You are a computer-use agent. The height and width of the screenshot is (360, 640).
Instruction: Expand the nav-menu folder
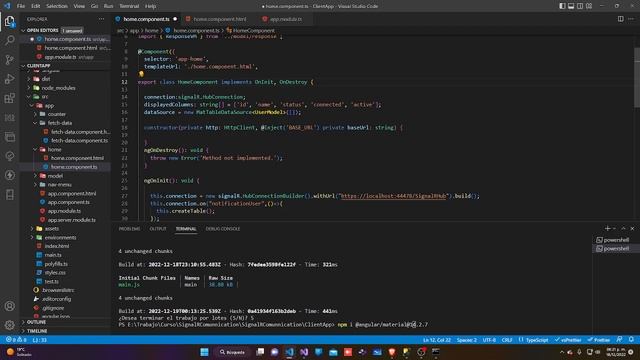click(x=35, y=184)
